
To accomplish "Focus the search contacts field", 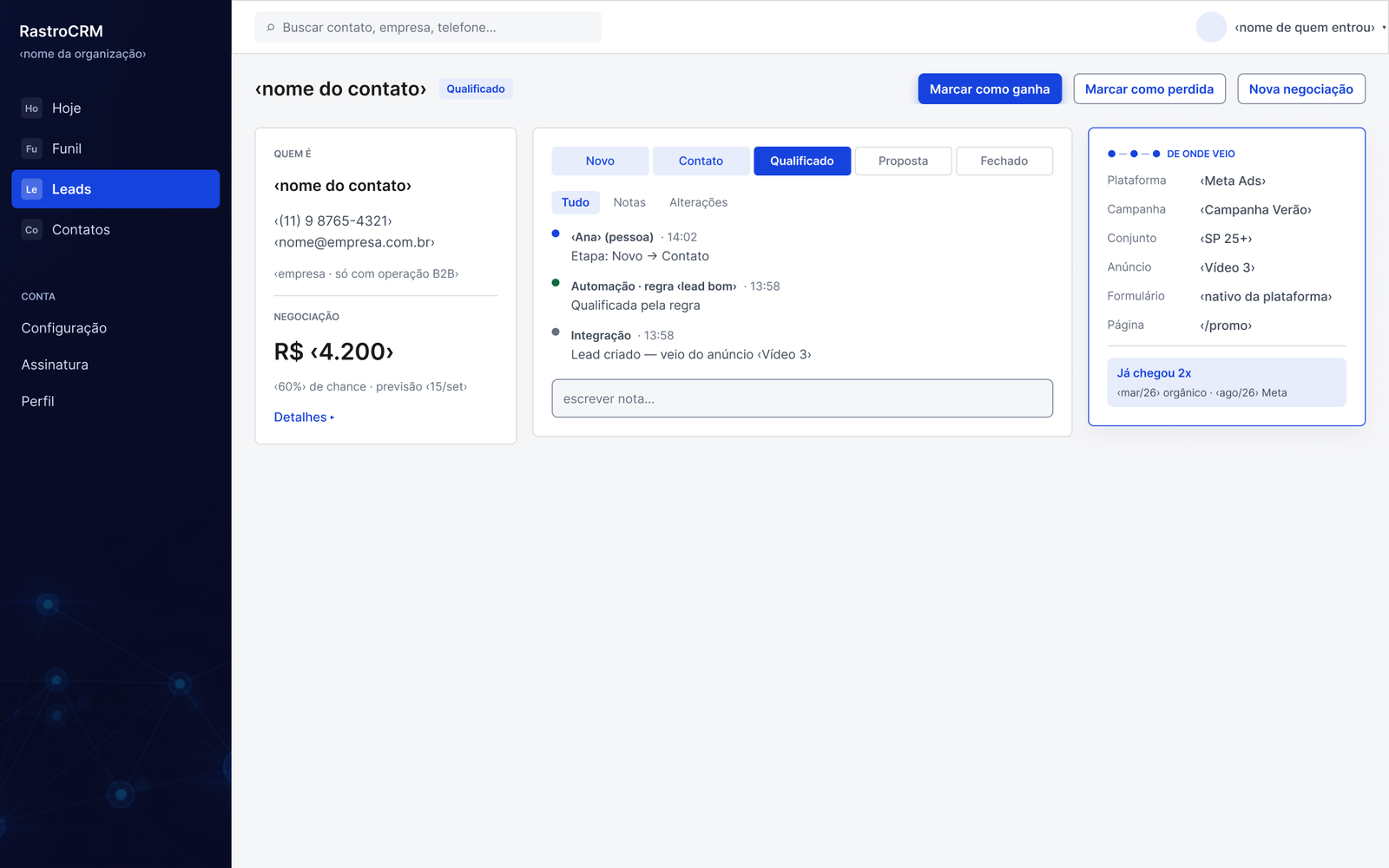I will pos(428,27).
